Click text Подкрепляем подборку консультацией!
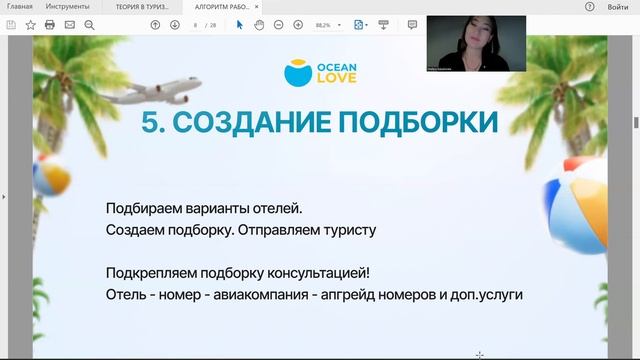Screen dimensions: 640x360 (238, 273)
